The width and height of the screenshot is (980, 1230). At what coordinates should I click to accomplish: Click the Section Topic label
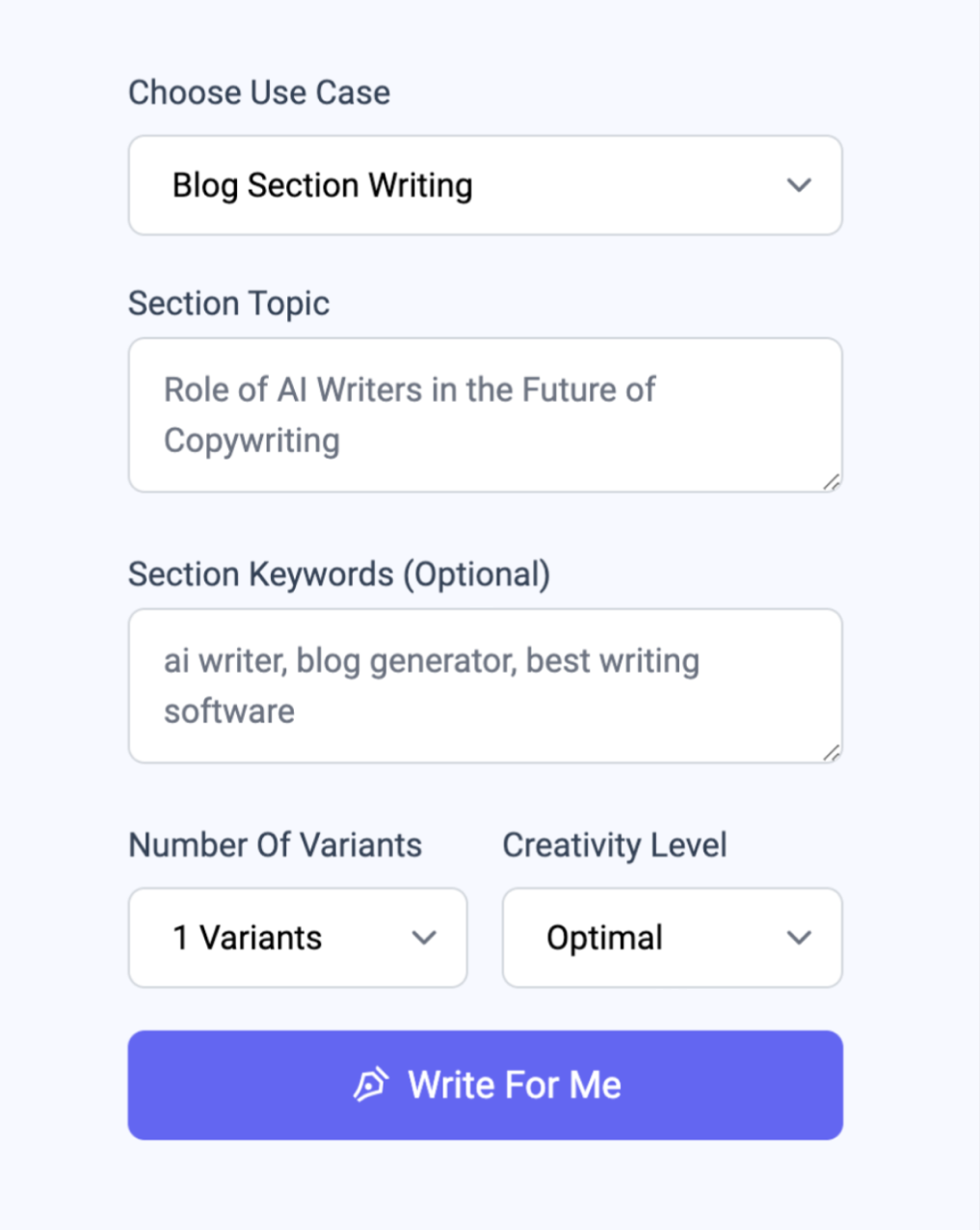pos(228,303)
